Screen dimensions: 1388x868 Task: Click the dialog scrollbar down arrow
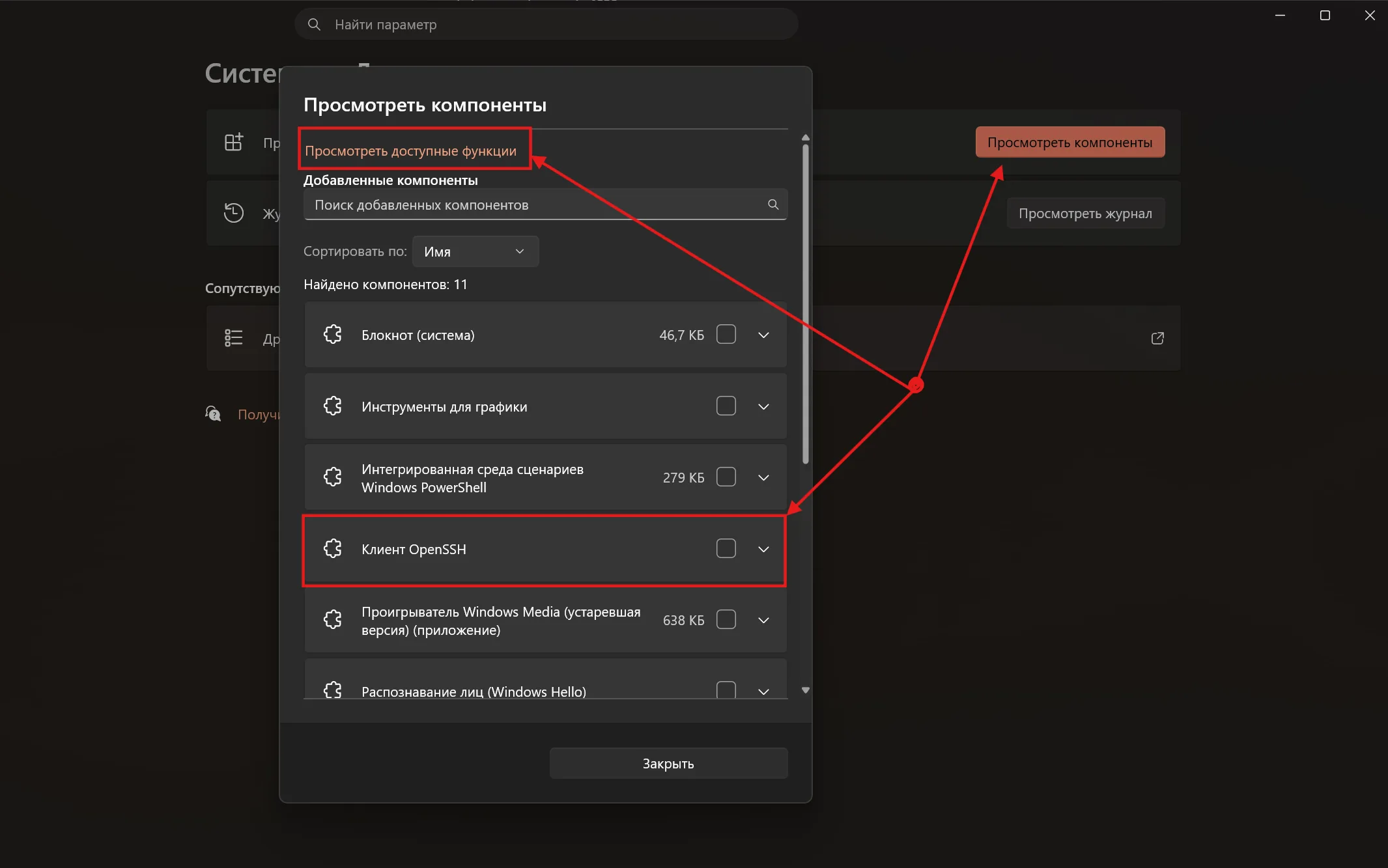tap(806, 690)
